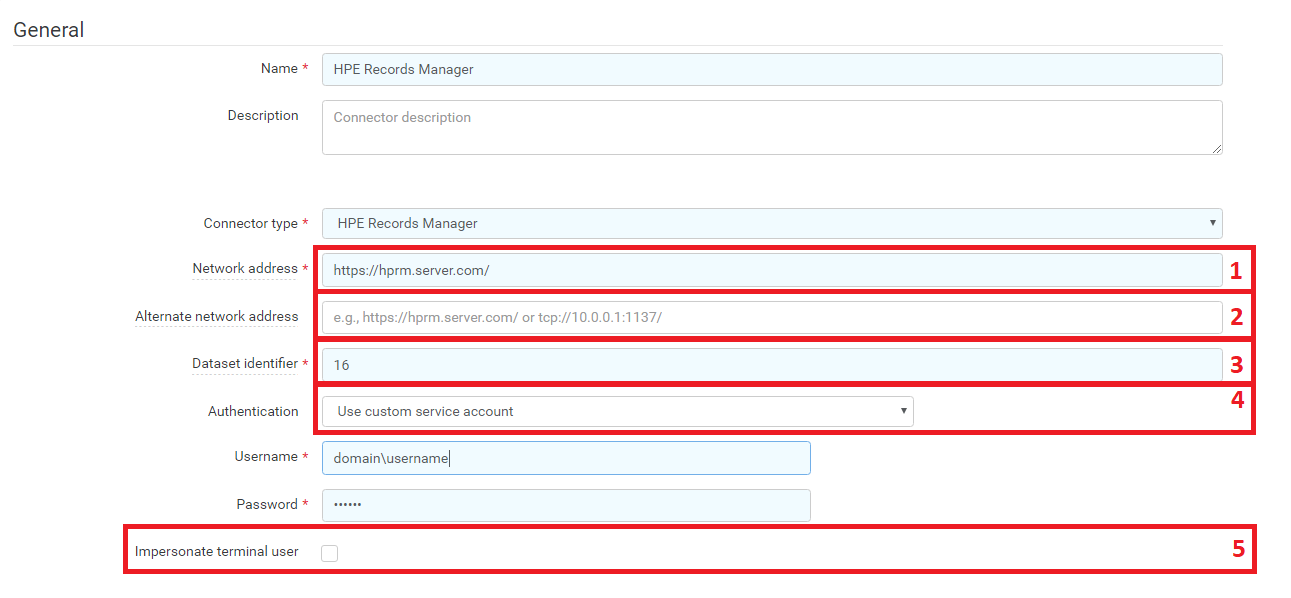This screenshot has width=1291, height=598.
Task: Click the Description box resize handle
Action: click(1218, 150)
